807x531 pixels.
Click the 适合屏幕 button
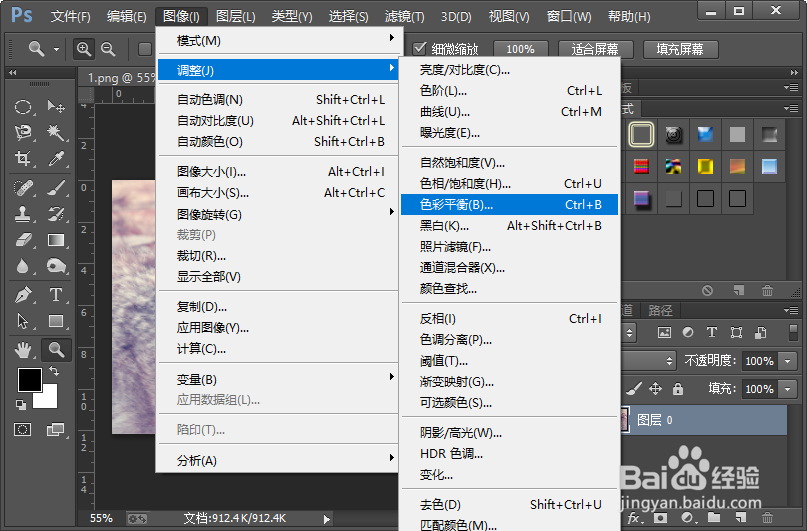click(595, 49)
